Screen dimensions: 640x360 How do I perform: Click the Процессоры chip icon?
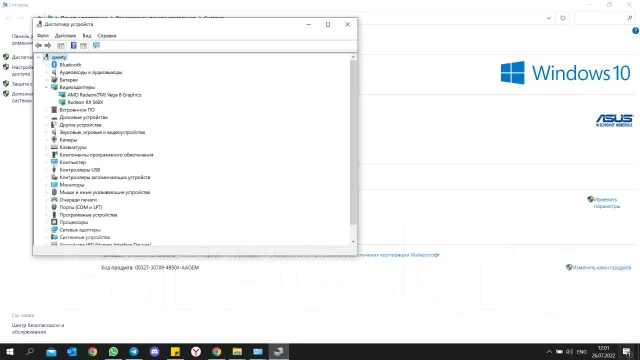click(x=54, y=222)
